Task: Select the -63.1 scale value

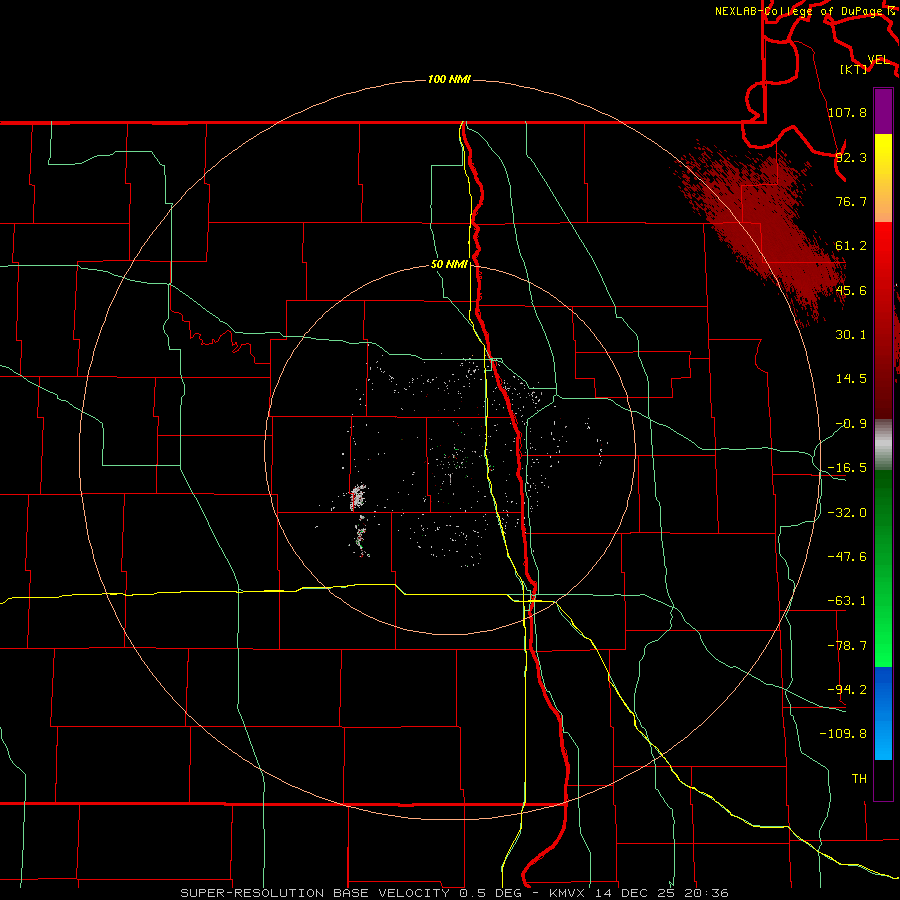Action: (847, 601)
